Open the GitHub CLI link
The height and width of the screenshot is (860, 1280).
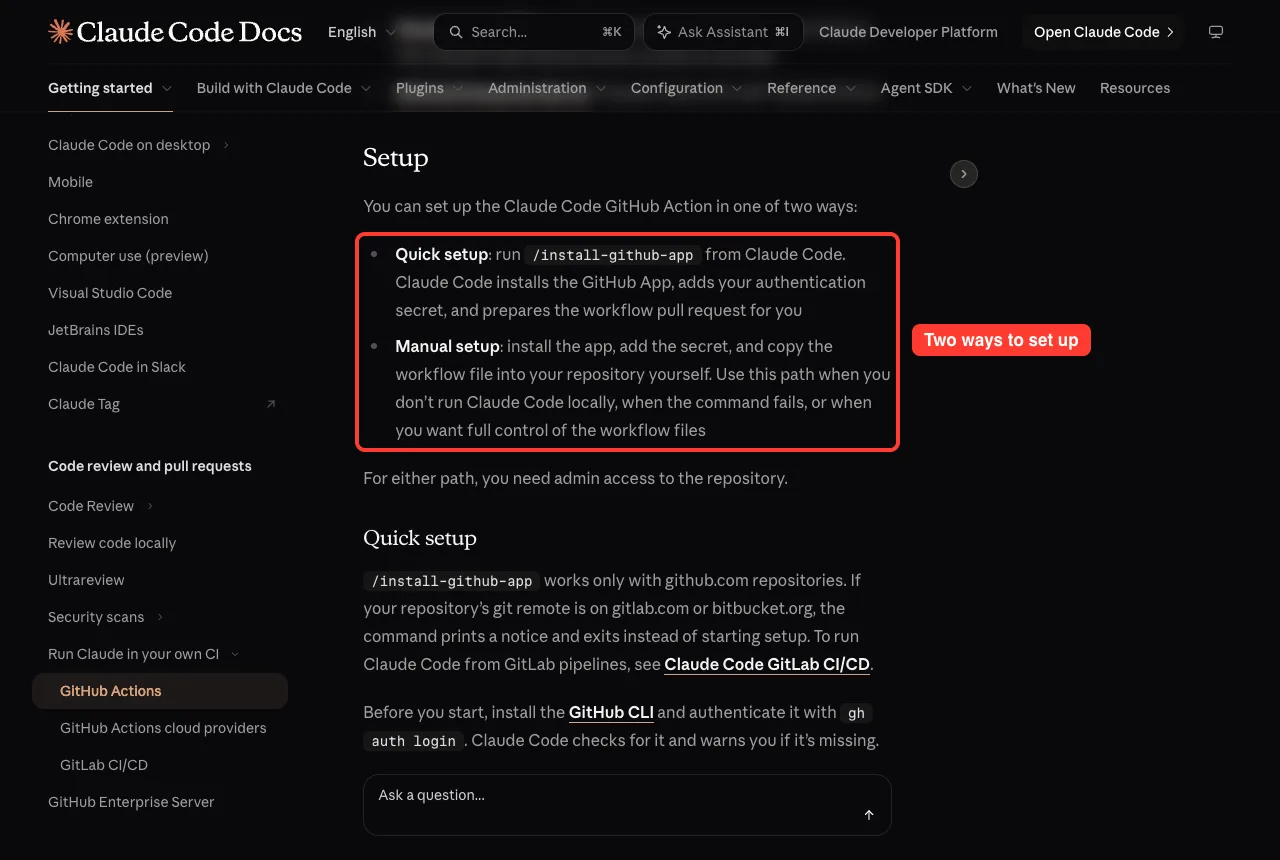pos(611,712)
